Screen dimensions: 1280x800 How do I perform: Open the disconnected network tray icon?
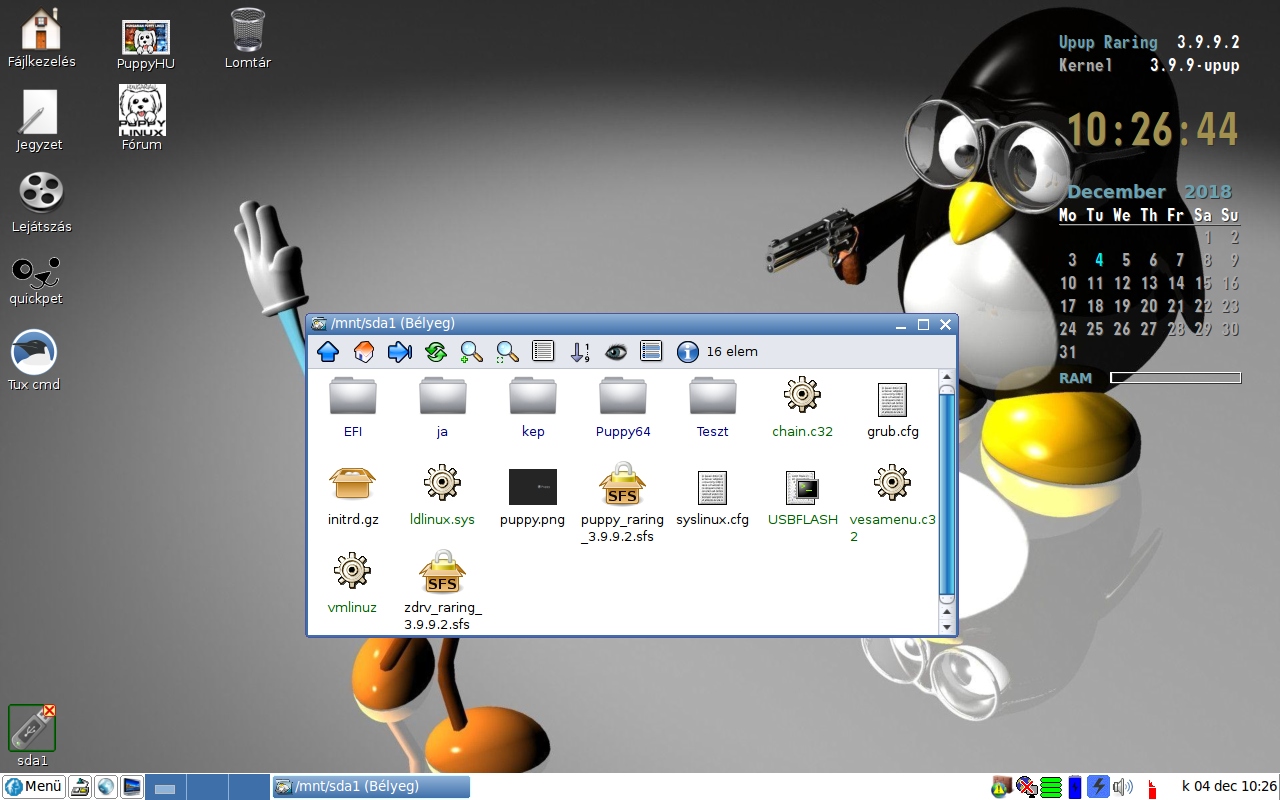pyautogui.click(x=1026, y=787)
